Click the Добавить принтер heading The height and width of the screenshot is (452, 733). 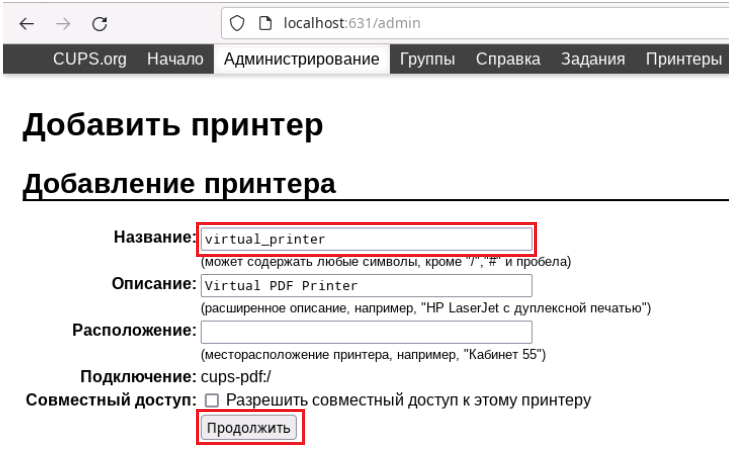[173, 125]
